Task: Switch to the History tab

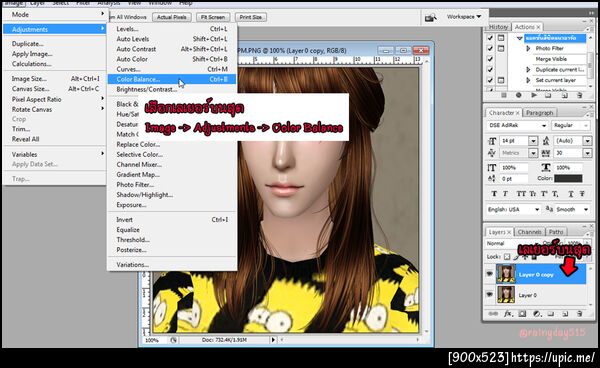Action: pyautogui.click(x=498, y=27)
